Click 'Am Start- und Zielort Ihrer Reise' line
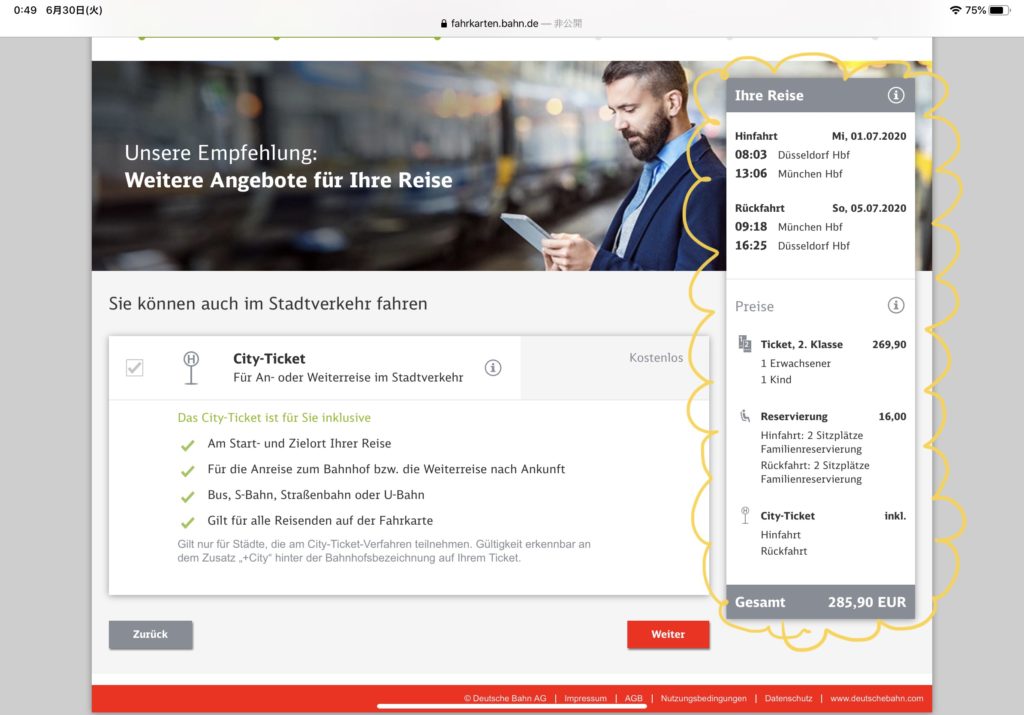Image resolution: width=1024 pixels, height=715 pixels. 299,443
